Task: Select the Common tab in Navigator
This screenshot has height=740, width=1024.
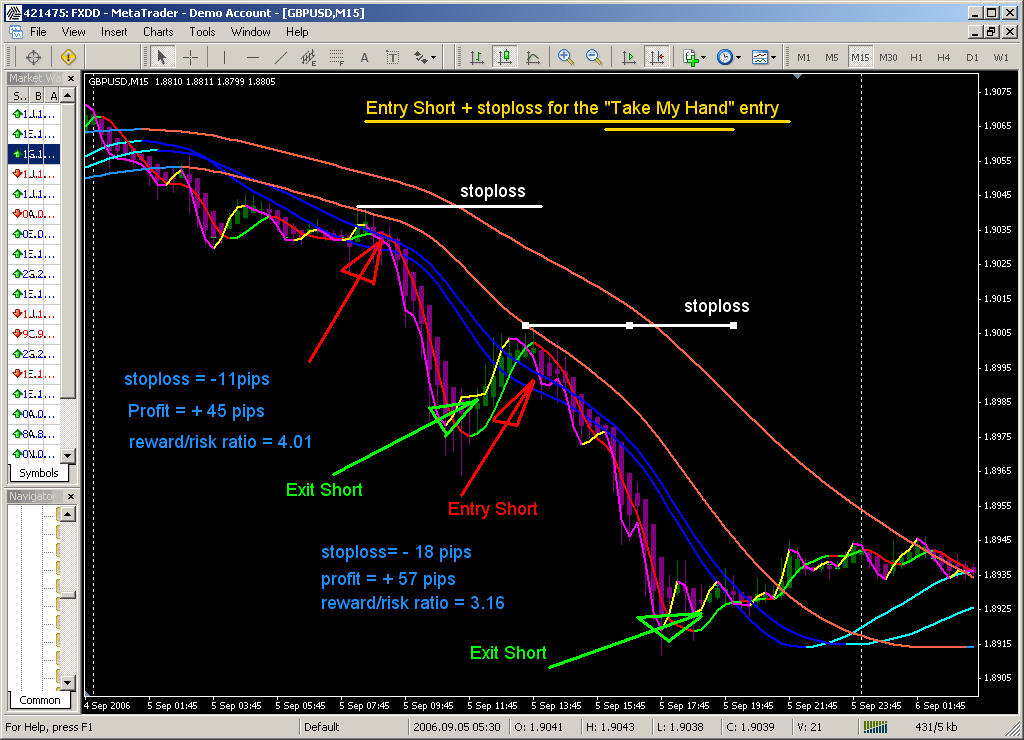Action: coord(40,700)
